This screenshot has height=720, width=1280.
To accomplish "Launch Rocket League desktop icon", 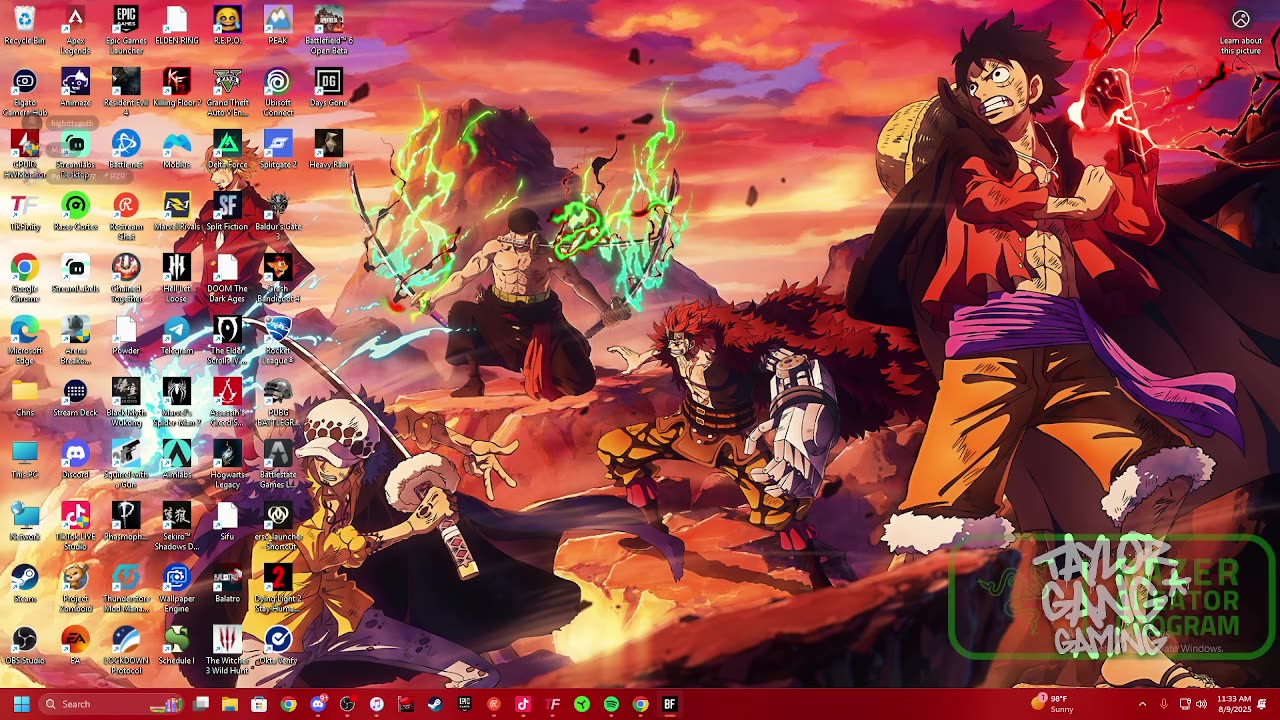I will click(278, 340).
